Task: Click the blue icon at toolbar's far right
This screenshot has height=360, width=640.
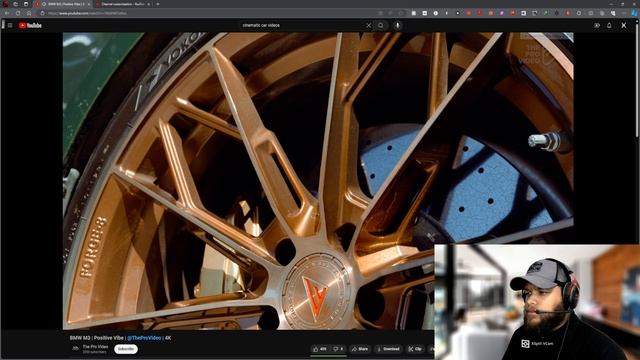Action: [x=634, y=13]
